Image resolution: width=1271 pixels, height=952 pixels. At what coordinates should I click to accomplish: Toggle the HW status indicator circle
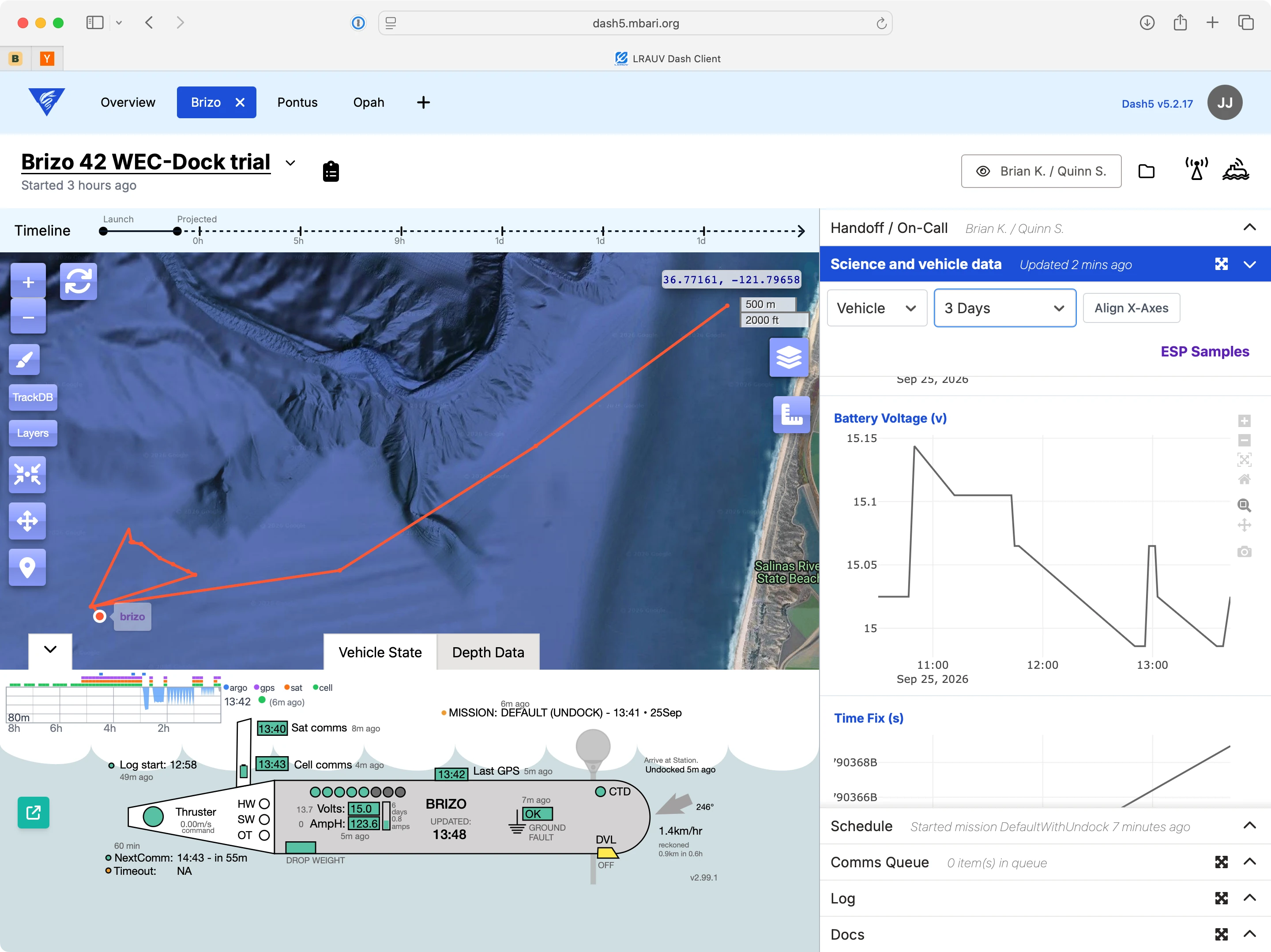coord(264,803)
